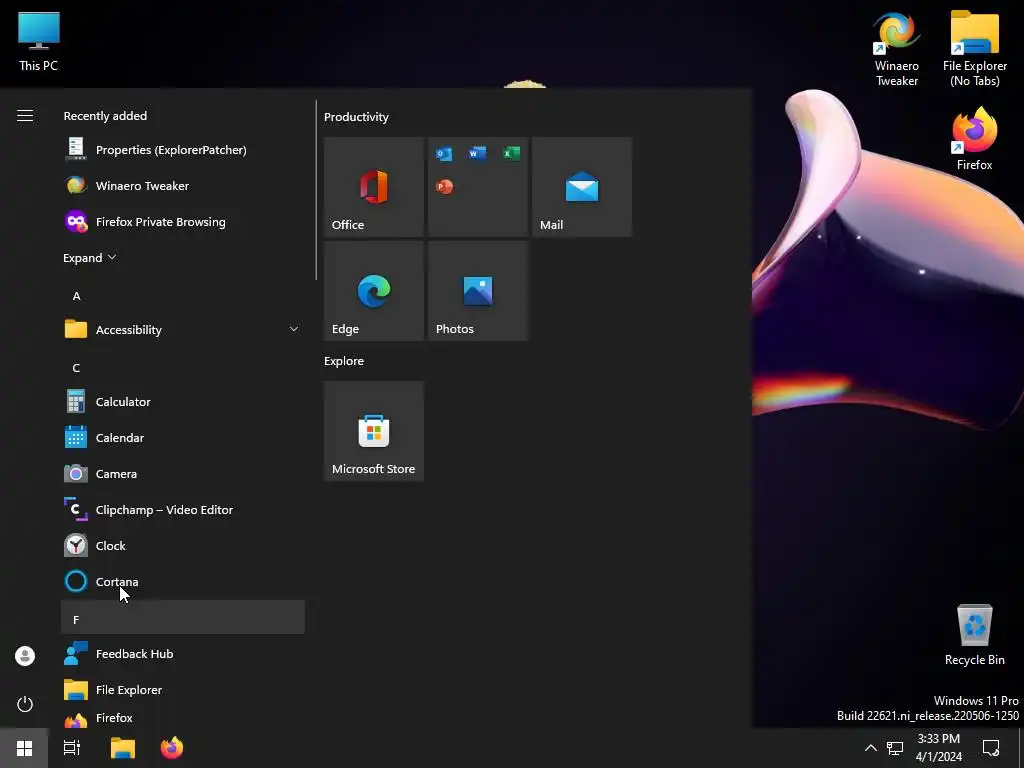The image size is (1024, 768).
Task: Open Calculator from the app list
Action: tap(183, 402)
